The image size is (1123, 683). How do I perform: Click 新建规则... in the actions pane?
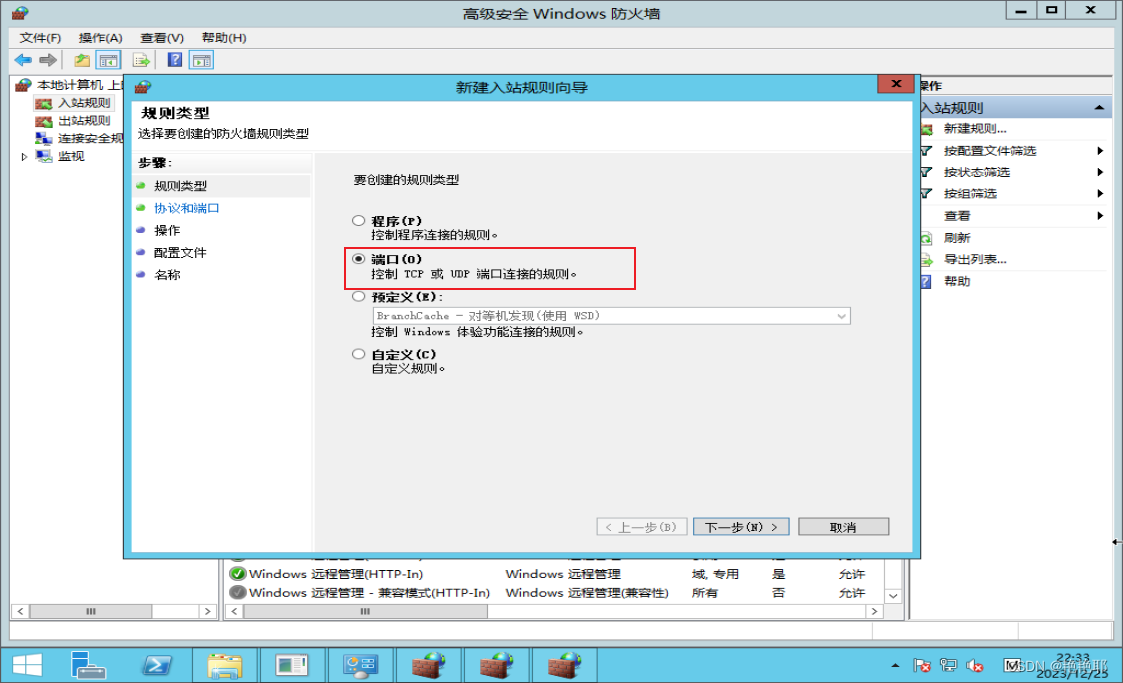tap(975, 129)
